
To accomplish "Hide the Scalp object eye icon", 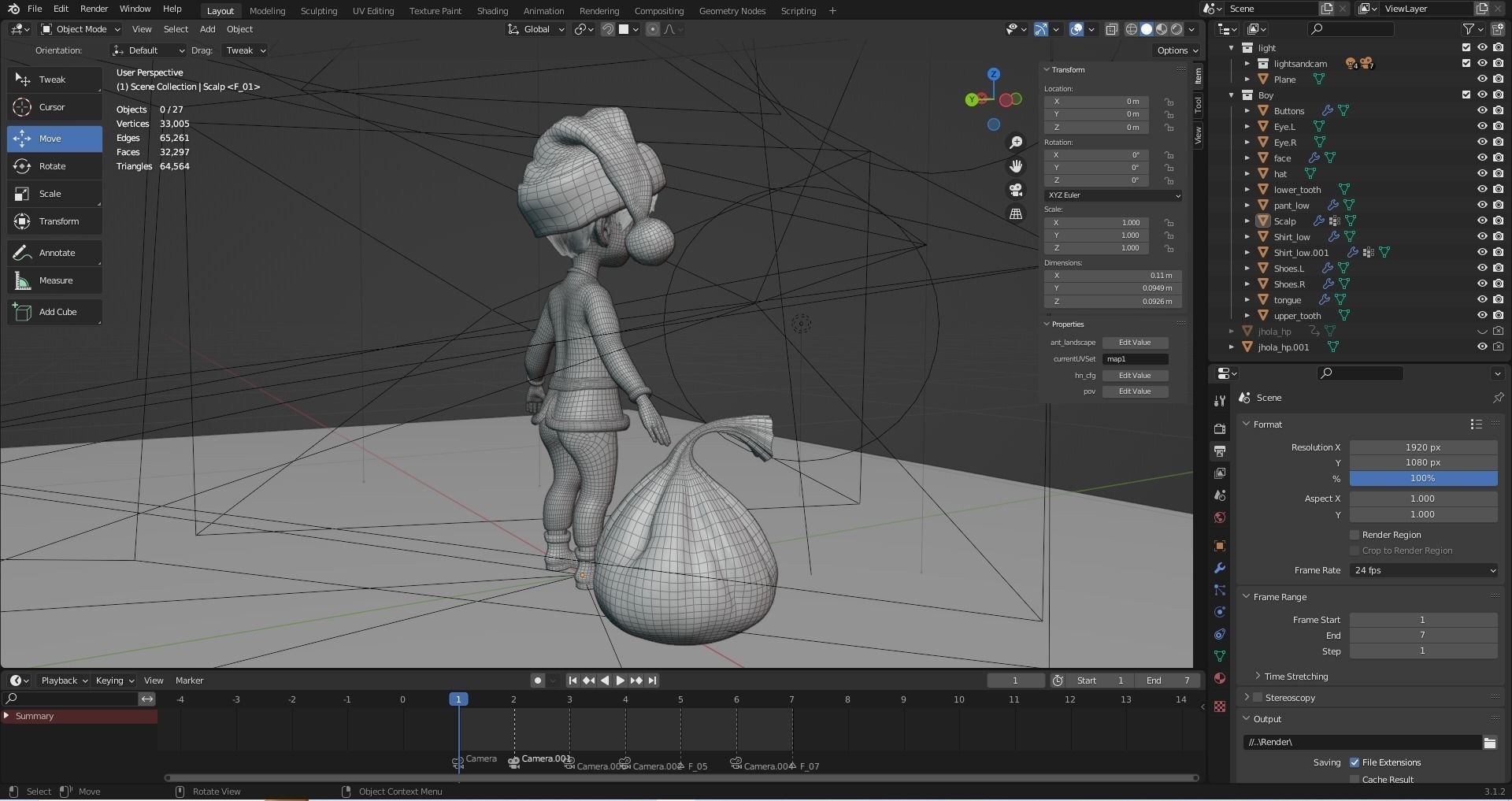I will click(x=1481, y=221).
